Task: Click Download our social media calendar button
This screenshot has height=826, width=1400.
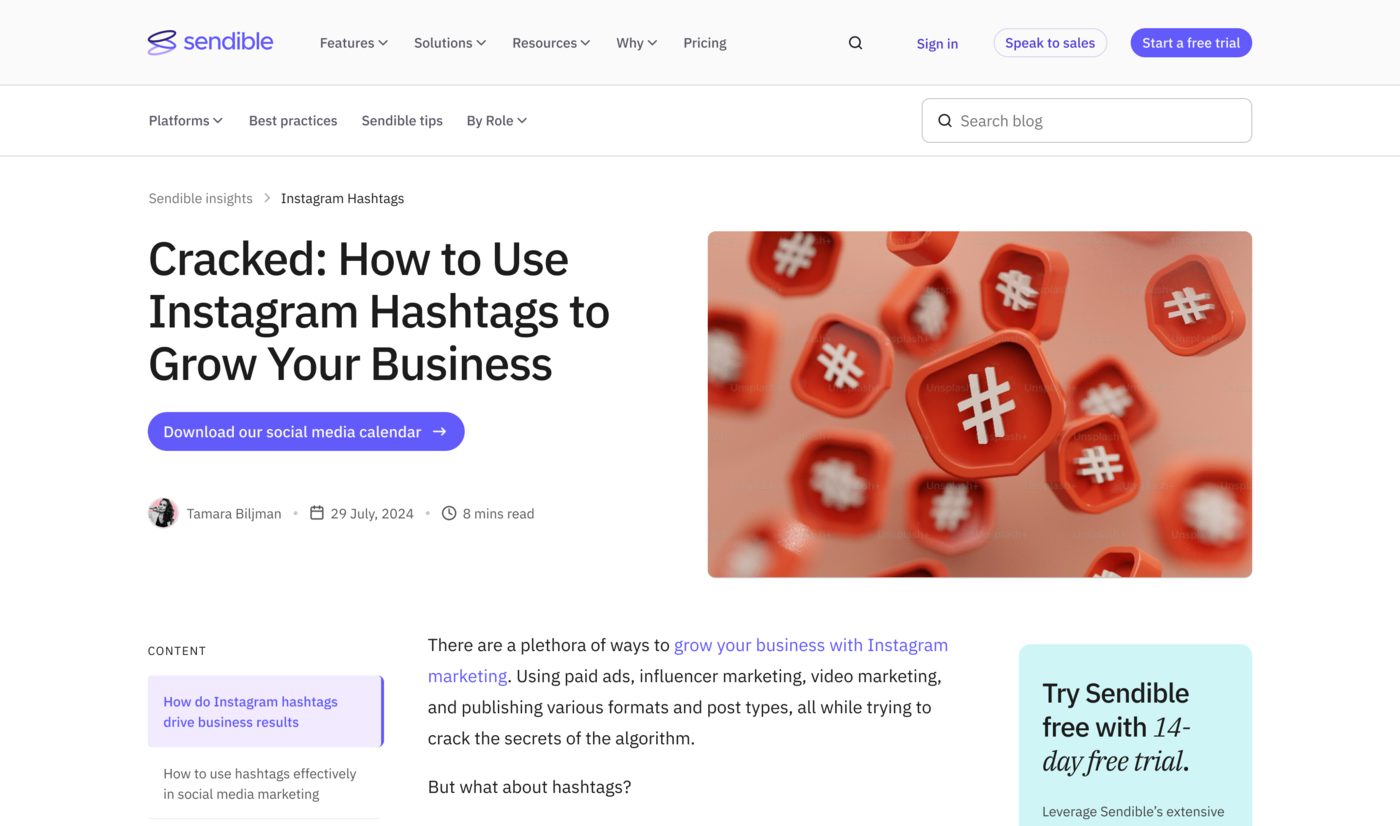Action: pos(306,432)
